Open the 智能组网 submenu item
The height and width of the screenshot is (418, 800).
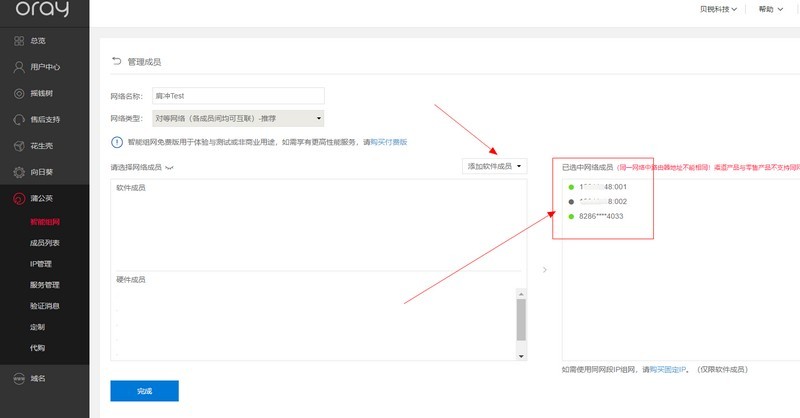(x=45, y=222)
